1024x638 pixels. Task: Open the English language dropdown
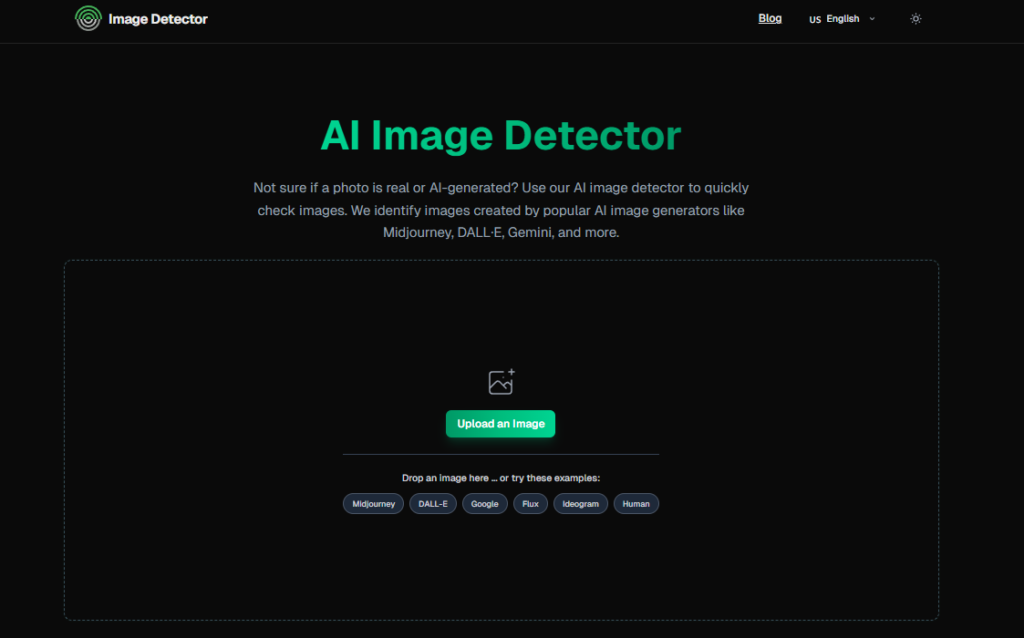[x=842, y=19]
